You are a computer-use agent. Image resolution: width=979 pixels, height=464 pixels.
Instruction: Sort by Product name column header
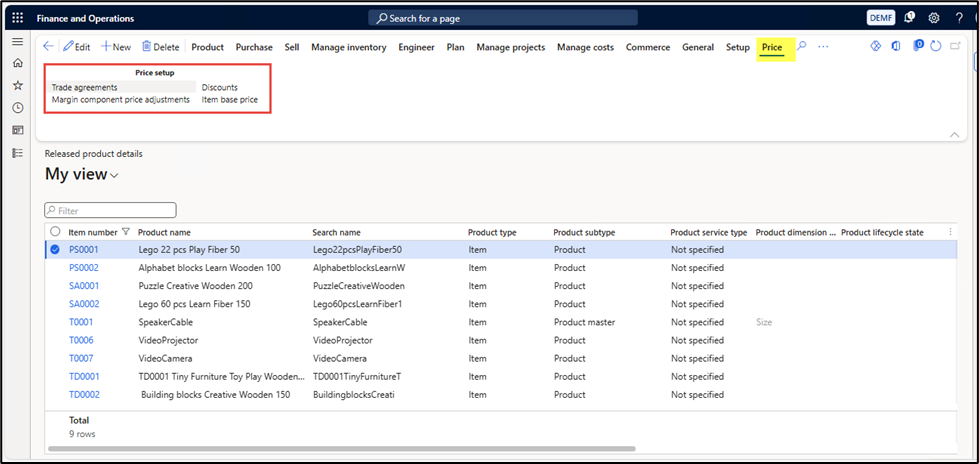(x=164, y=232)
